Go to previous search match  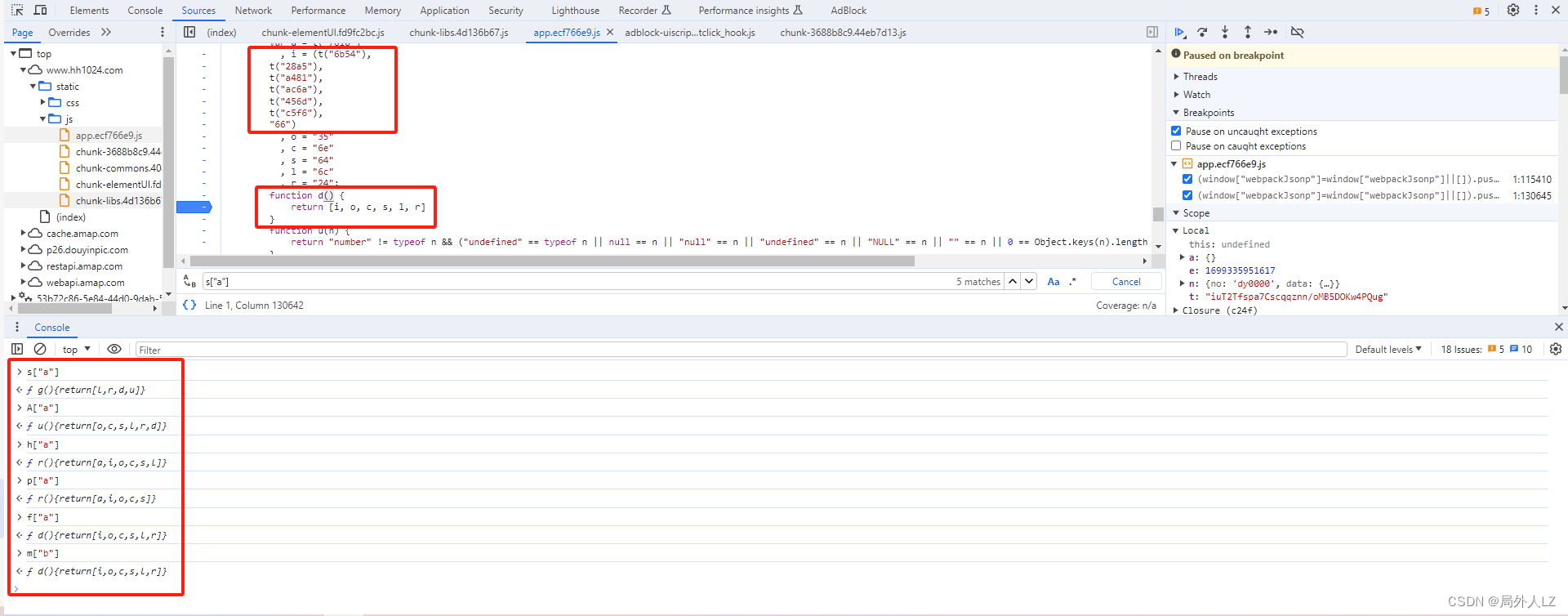click(1013, 281)
